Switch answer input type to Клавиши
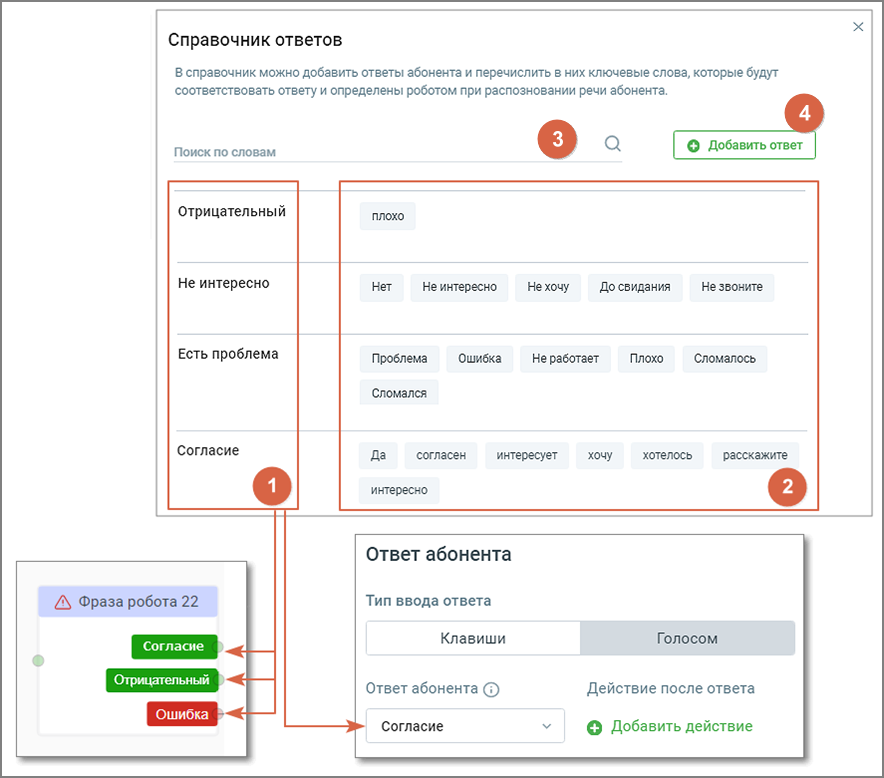884x778 pixels. click(x=473, y=638)
